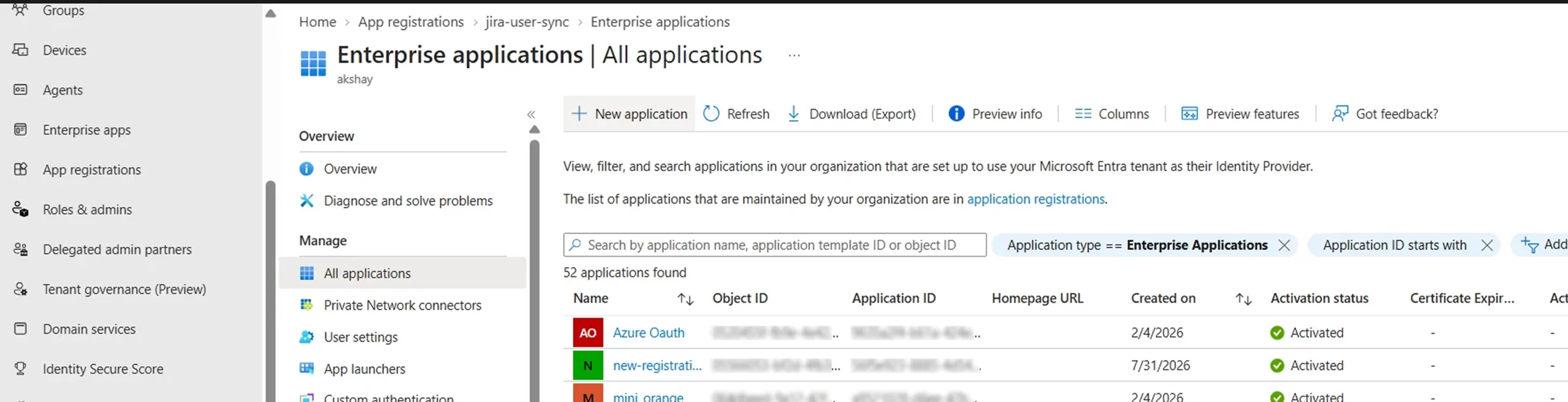
Task: Click the Agents sidebar icon
Action: pyautogui.click(x=20, y=90)
